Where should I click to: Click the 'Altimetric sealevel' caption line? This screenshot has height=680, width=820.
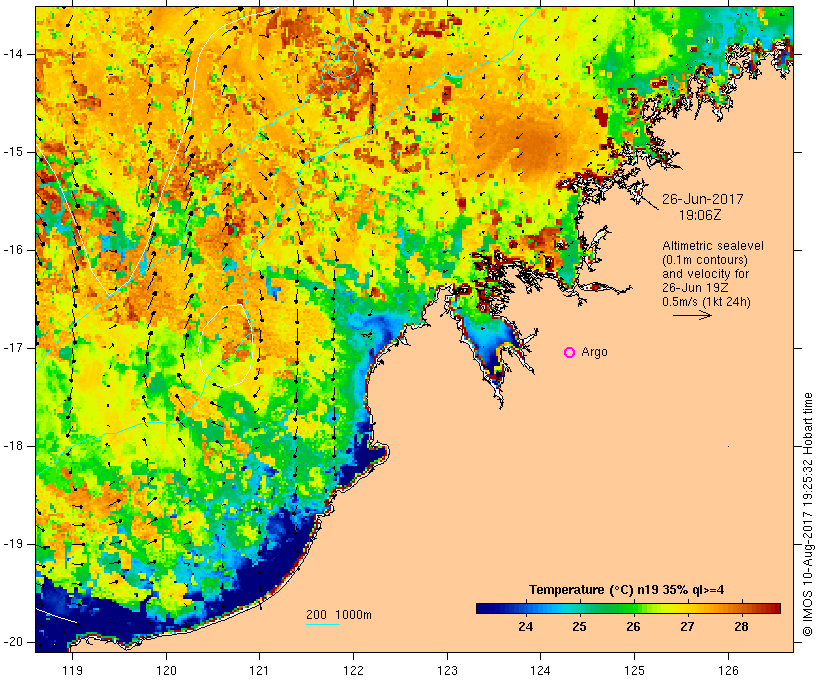[713, 246]
